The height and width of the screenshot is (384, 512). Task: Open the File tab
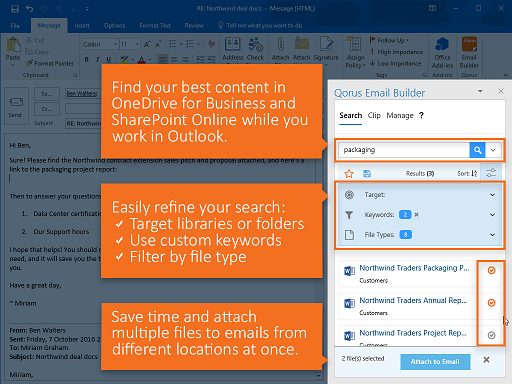(x=15, y=26)
